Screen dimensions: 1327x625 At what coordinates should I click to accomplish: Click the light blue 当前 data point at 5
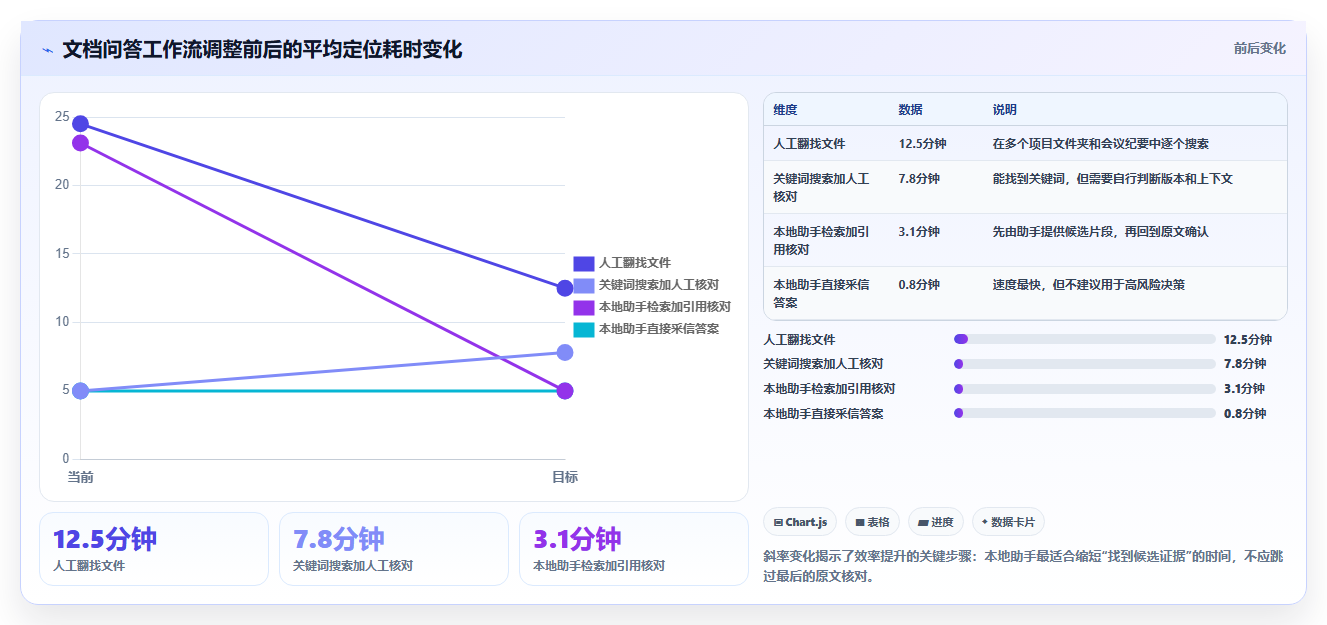click(80, 391)
